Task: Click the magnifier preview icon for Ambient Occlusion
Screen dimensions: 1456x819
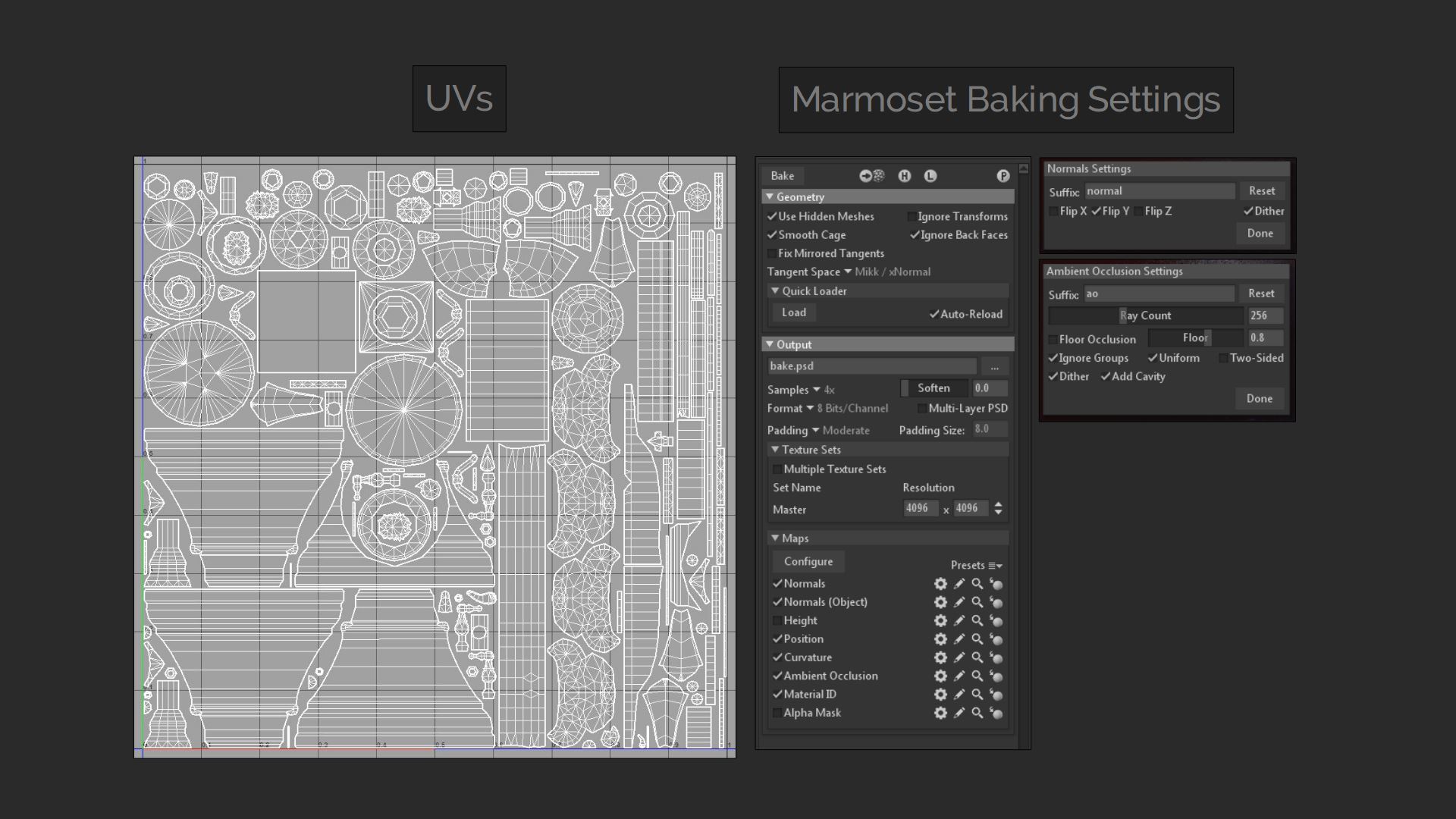Action: tap(977, 676)
